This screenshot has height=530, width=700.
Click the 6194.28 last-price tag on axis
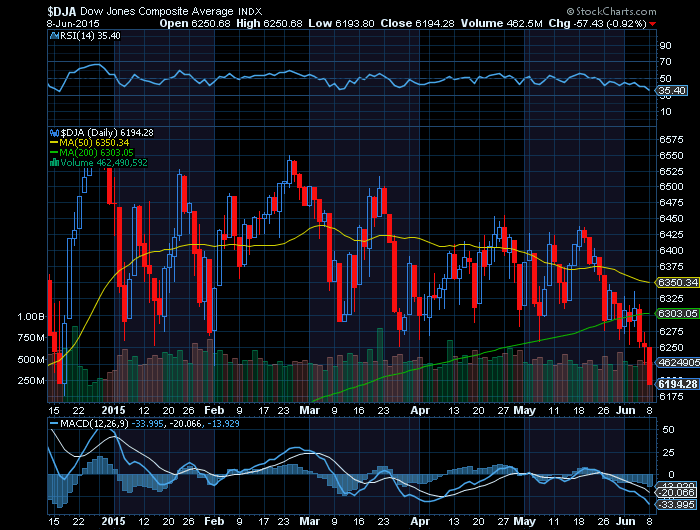(678, 384)
